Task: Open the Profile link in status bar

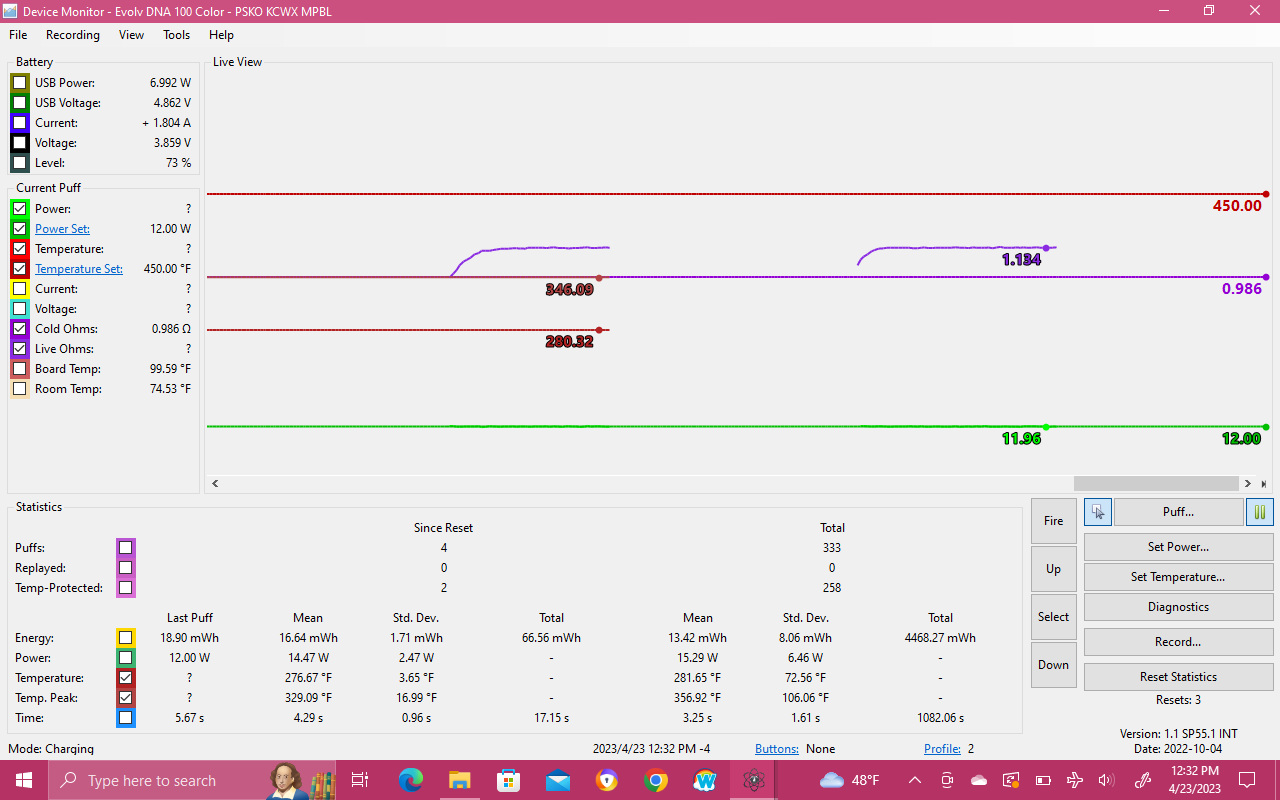Action: pyautogui.click(x=942, y=749)
